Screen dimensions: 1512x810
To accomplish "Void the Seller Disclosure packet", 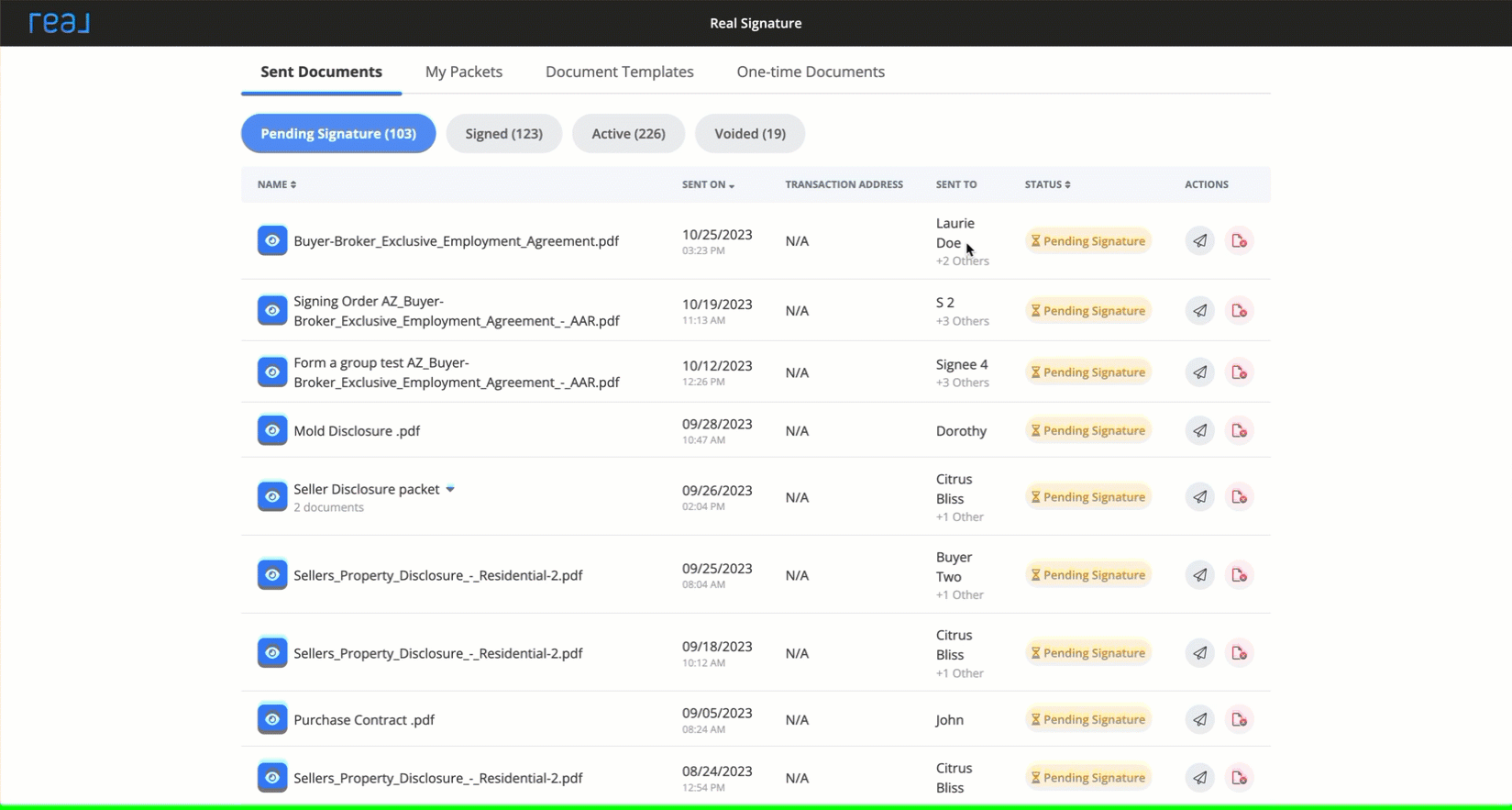I will (x=1240, y=497).
